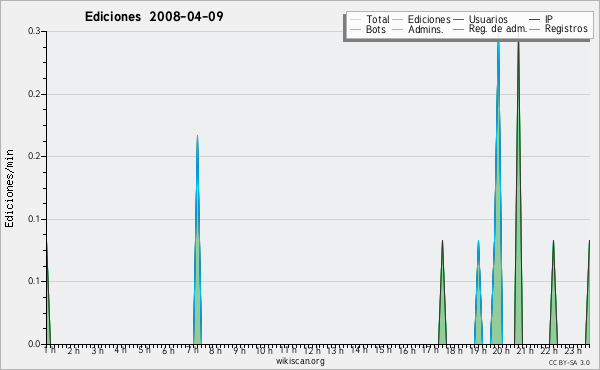Screen dimensions: 600x370
Task: Click the '20 h' x-axis label
Action: coord(501,350)
